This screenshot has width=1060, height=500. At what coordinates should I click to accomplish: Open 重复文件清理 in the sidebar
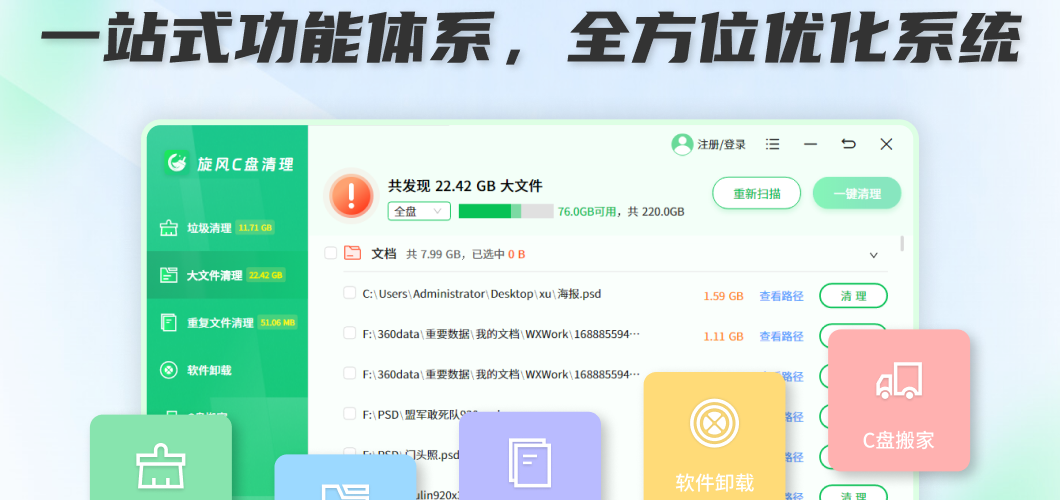coord(227,322)
